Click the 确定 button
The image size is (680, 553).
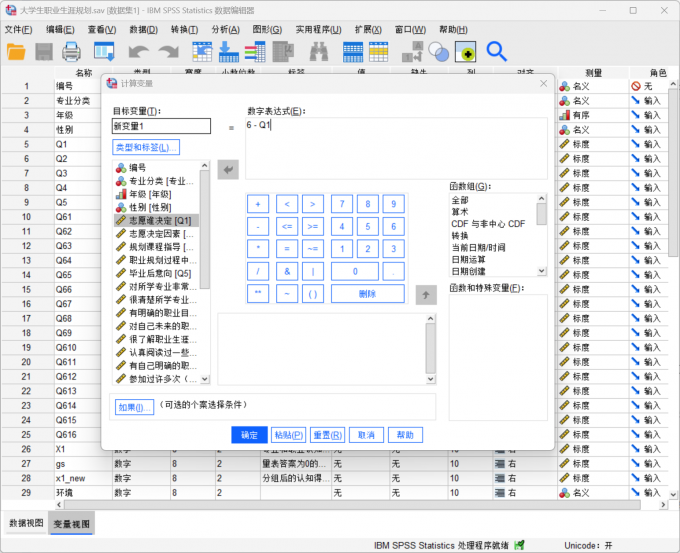[249, 435]
